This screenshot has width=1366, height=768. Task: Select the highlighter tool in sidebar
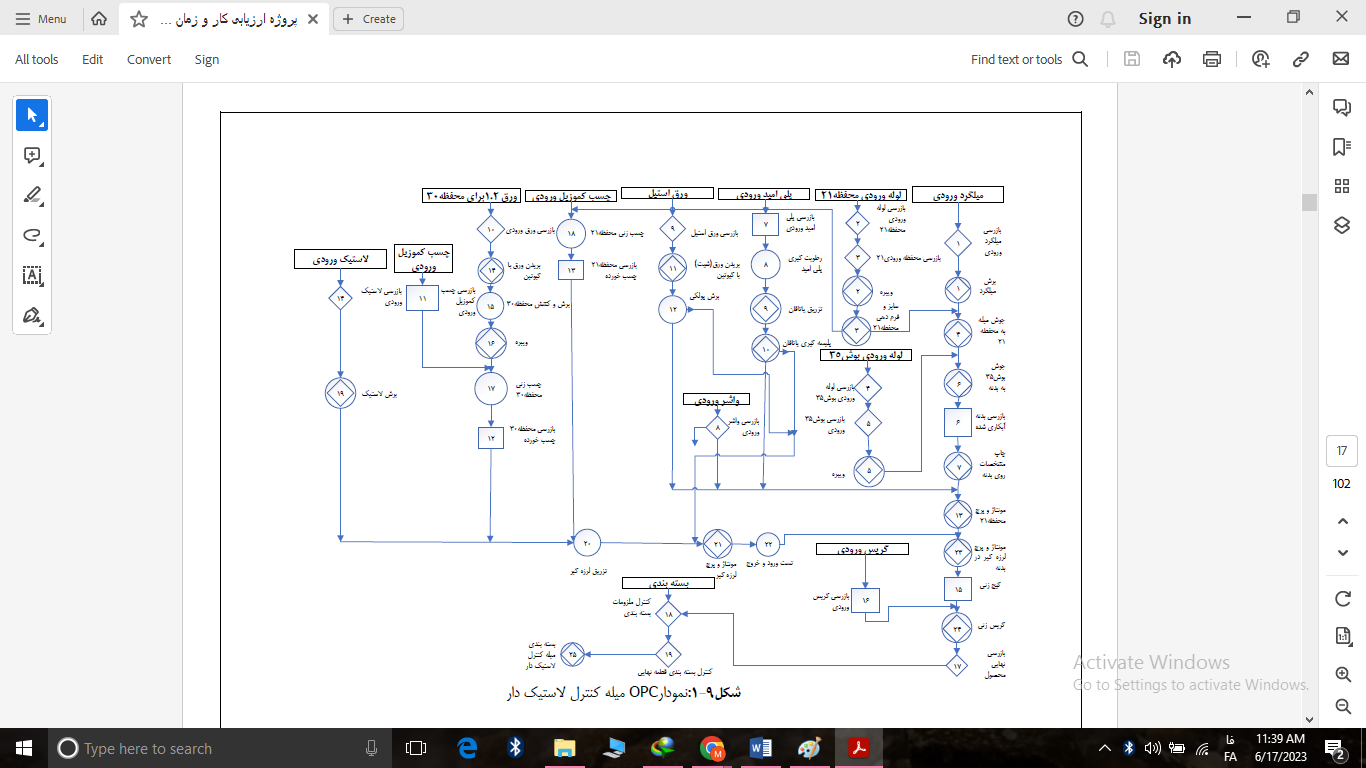[32, 196]
